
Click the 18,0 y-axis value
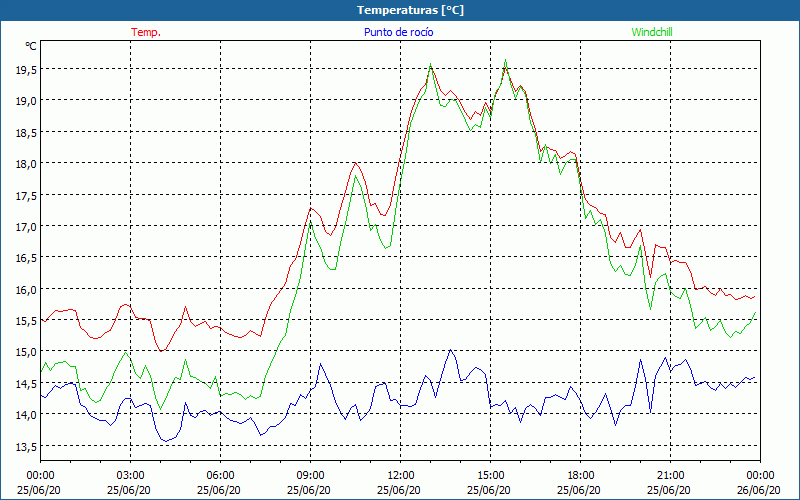(x=26, y=164)
